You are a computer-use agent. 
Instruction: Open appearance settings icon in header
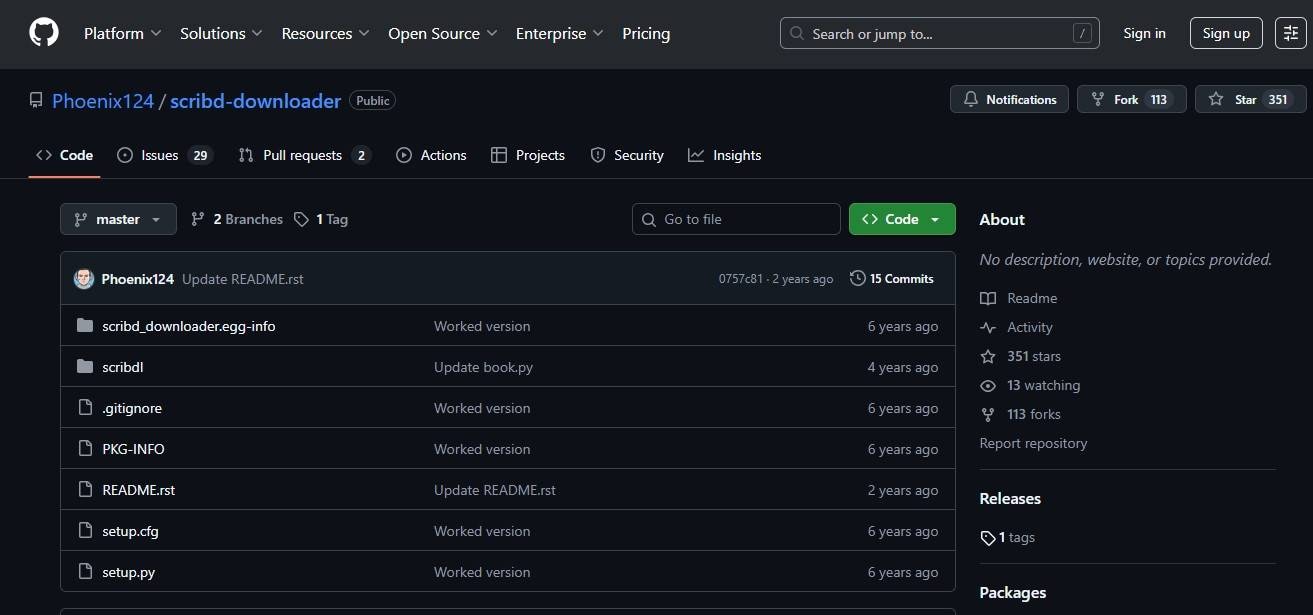point(1290,33)
